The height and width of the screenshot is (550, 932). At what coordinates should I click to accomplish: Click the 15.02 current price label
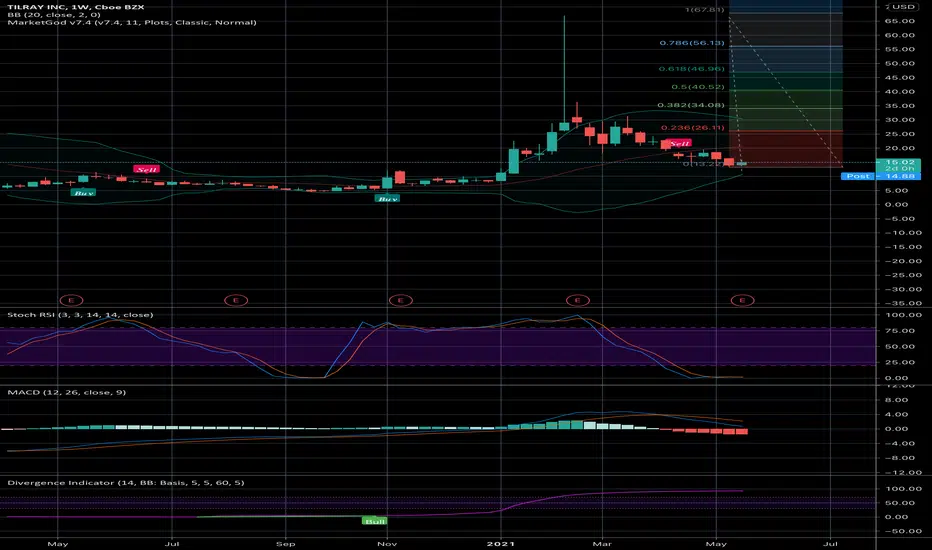coord(898,162)
